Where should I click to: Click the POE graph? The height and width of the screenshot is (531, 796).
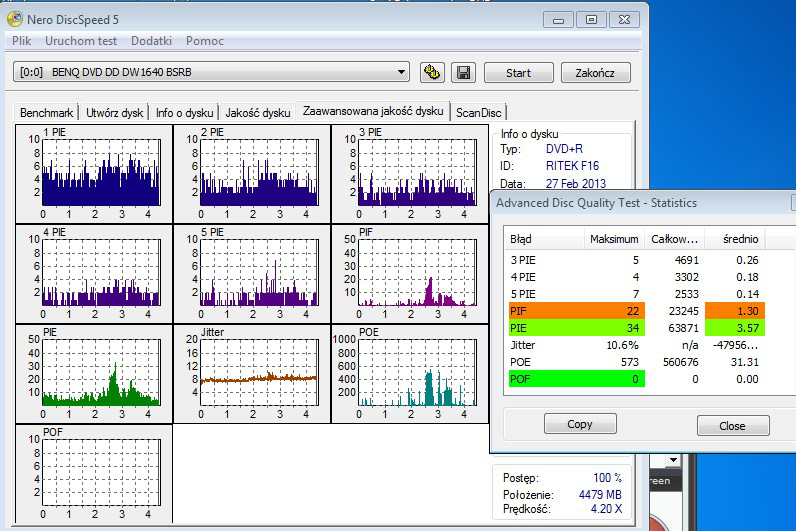(x=410, y=374)
